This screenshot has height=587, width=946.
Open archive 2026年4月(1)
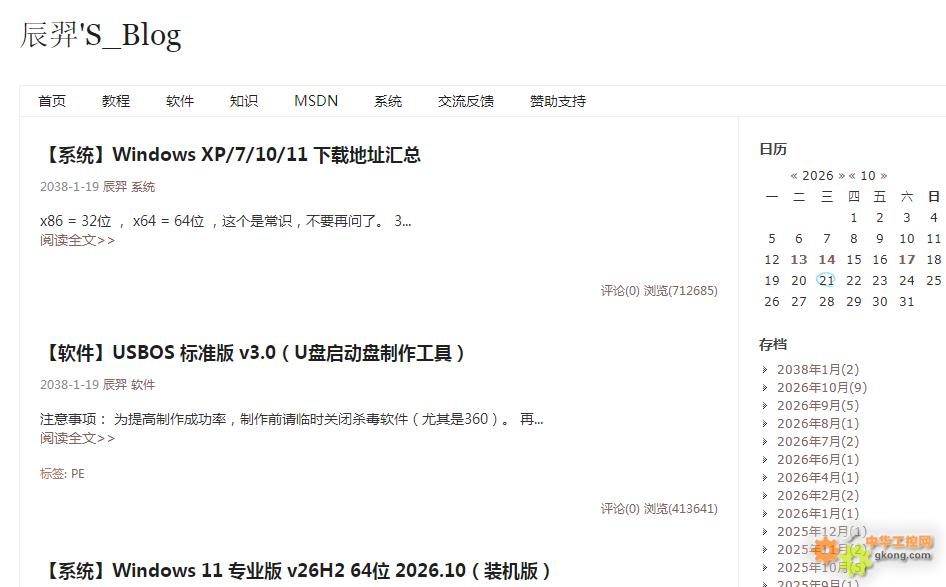coord(817,477)
